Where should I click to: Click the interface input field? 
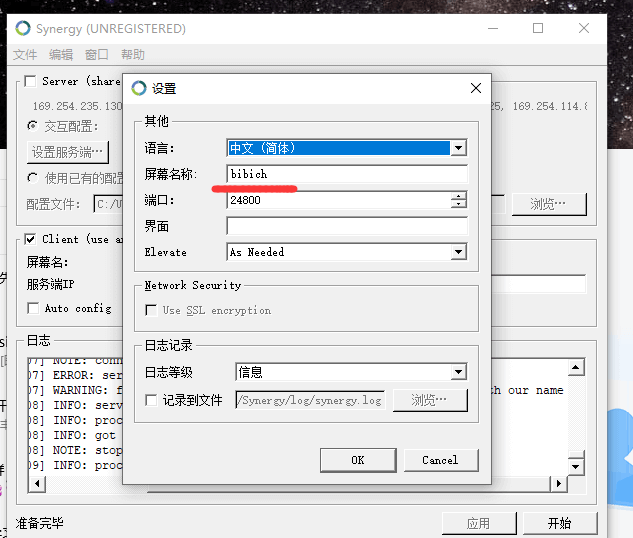(x=346, y=226)
